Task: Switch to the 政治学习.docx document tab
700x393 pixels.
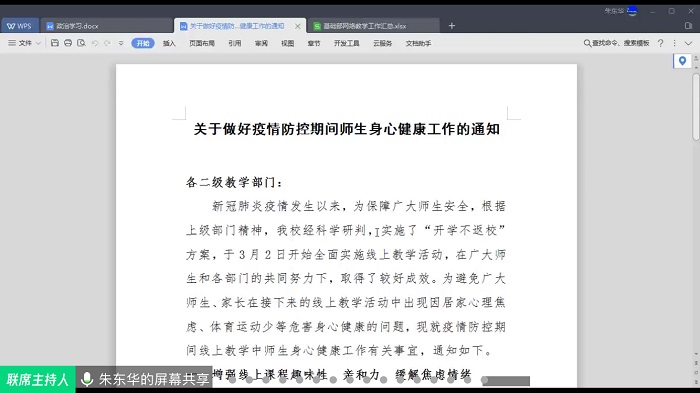Action: click(107, 26)
